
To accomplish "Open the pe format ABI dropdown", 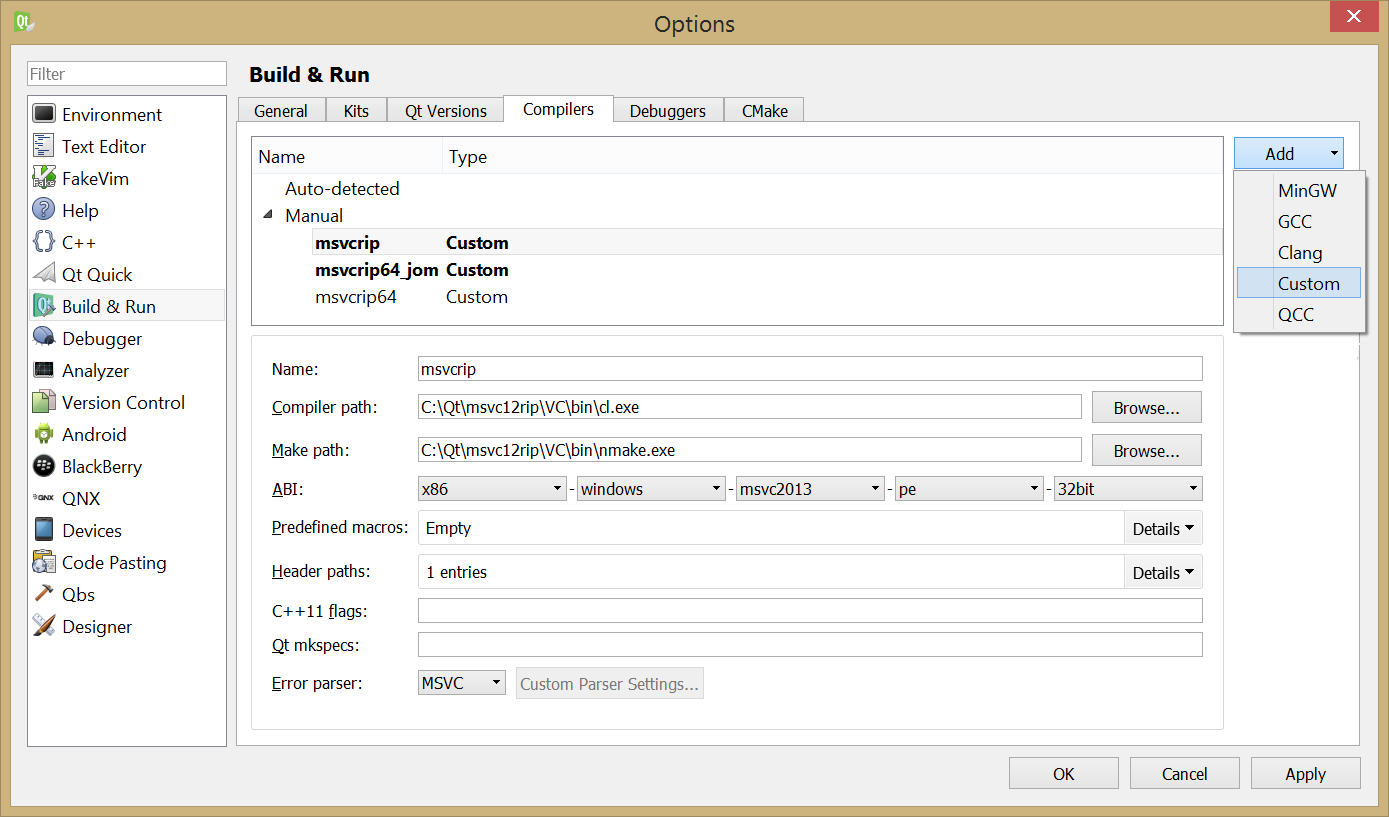I will tap(969, 489).
